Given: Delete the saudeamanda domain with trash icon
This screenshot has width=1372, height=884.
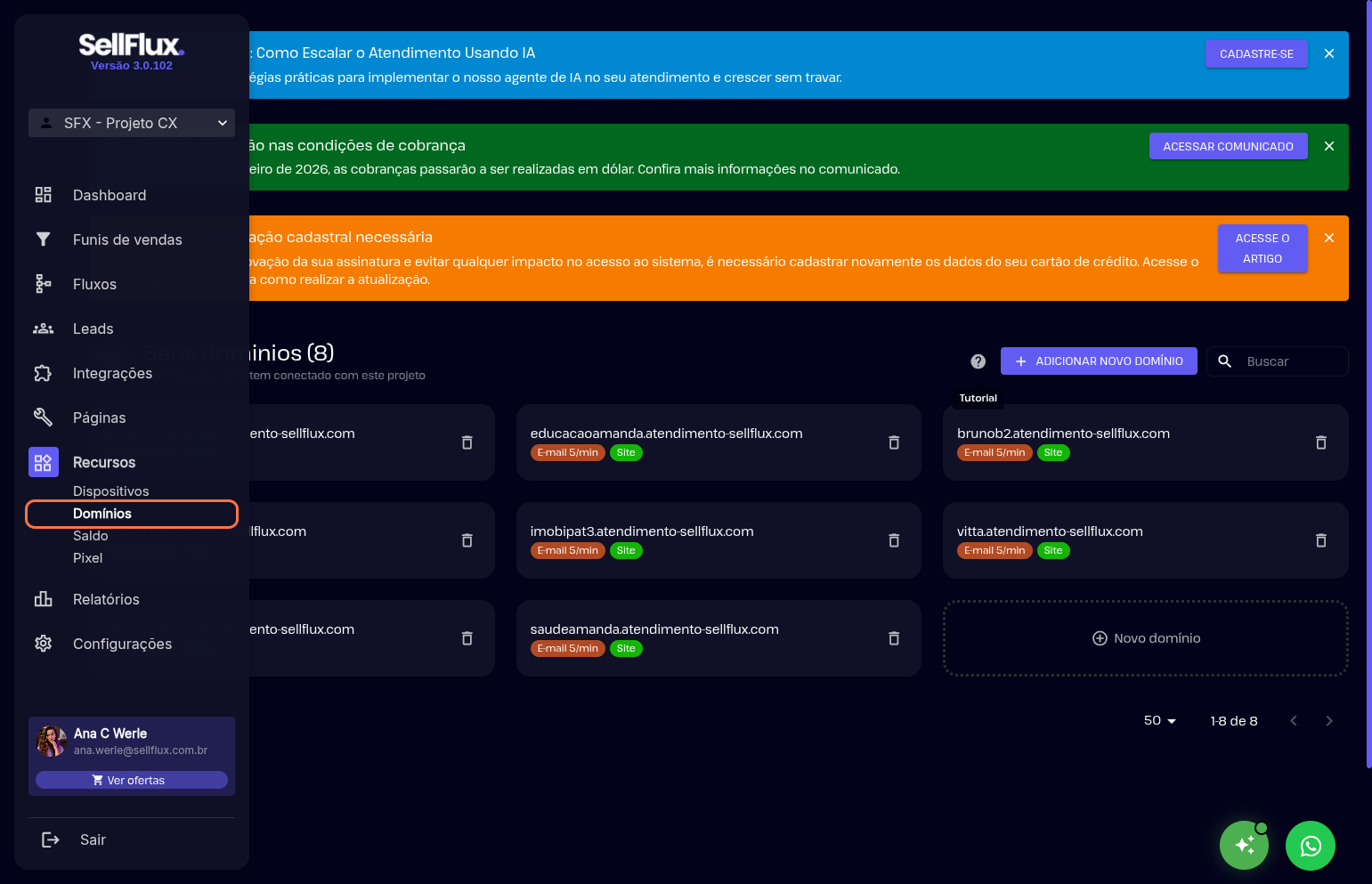Looking at the screenshot, I should click(x=894, y=638).
